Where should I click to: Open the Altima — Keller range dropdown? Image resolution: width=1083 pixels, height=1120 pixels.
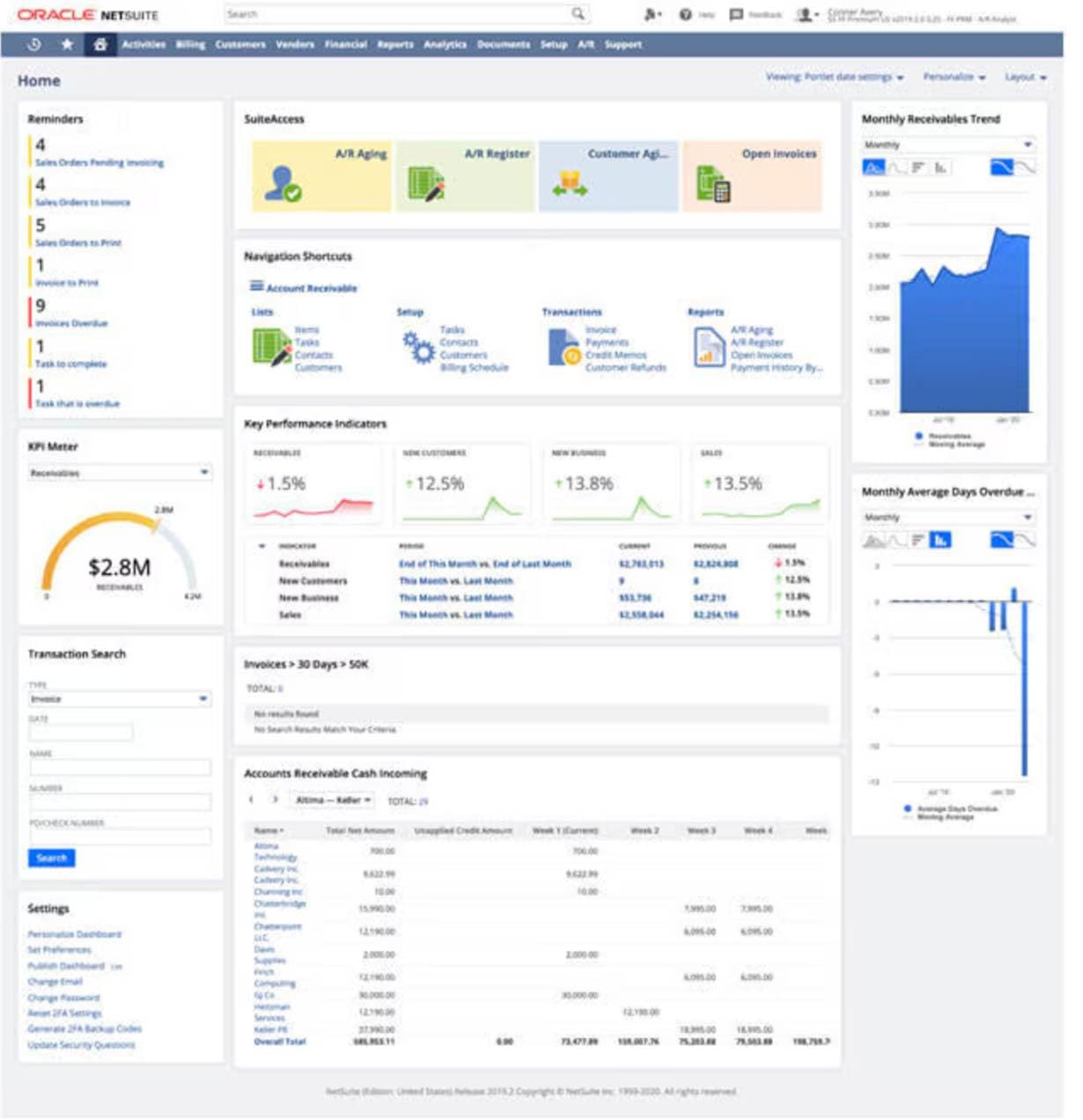[x=334, y=800]
